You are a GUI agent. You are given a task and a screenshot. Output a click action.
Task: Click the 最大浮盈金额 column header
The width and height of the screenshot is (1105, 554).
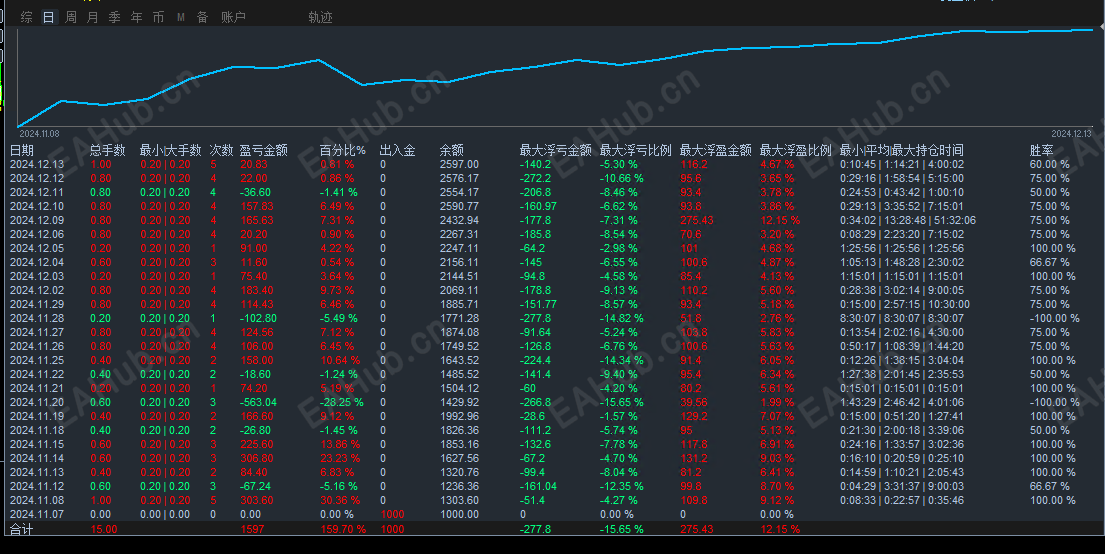(715, 150)
